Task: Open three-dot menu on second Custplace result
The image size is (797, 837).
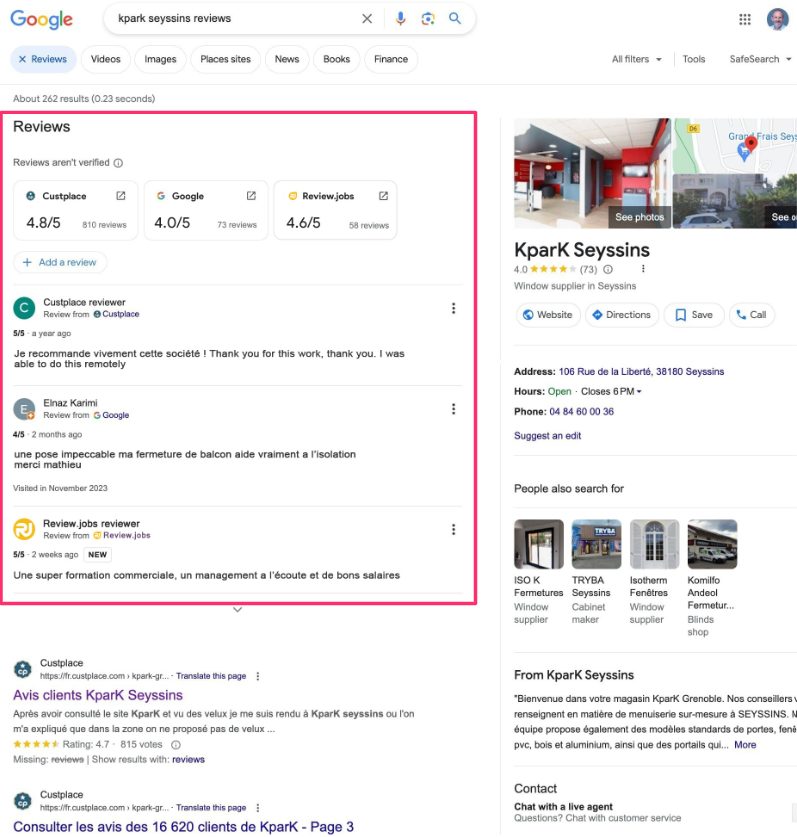Action: point(258,808)
